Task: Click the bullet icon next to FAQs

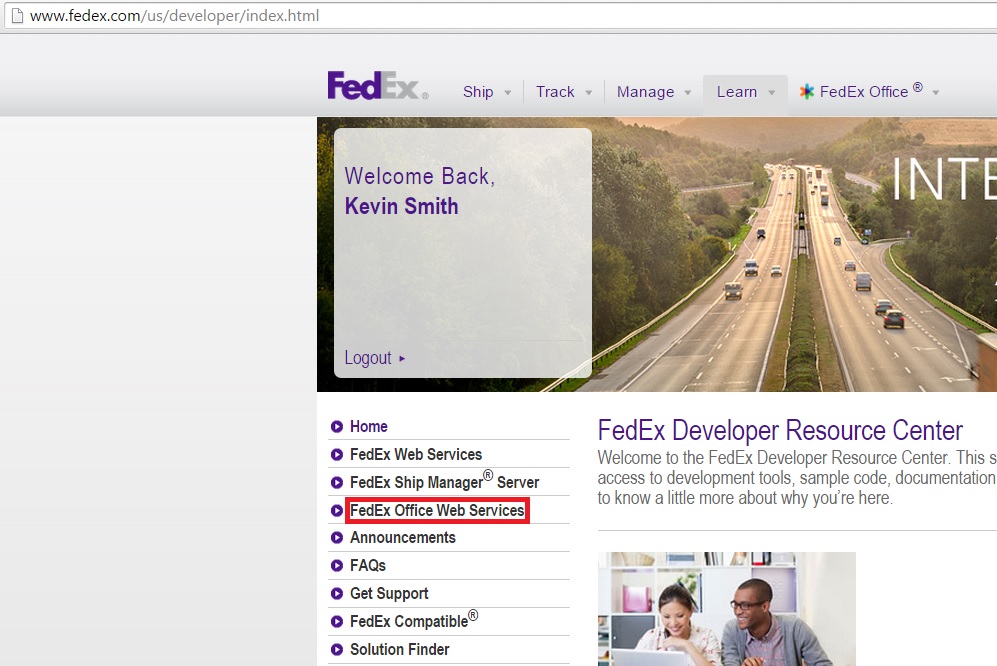Action: coord(337,565)
